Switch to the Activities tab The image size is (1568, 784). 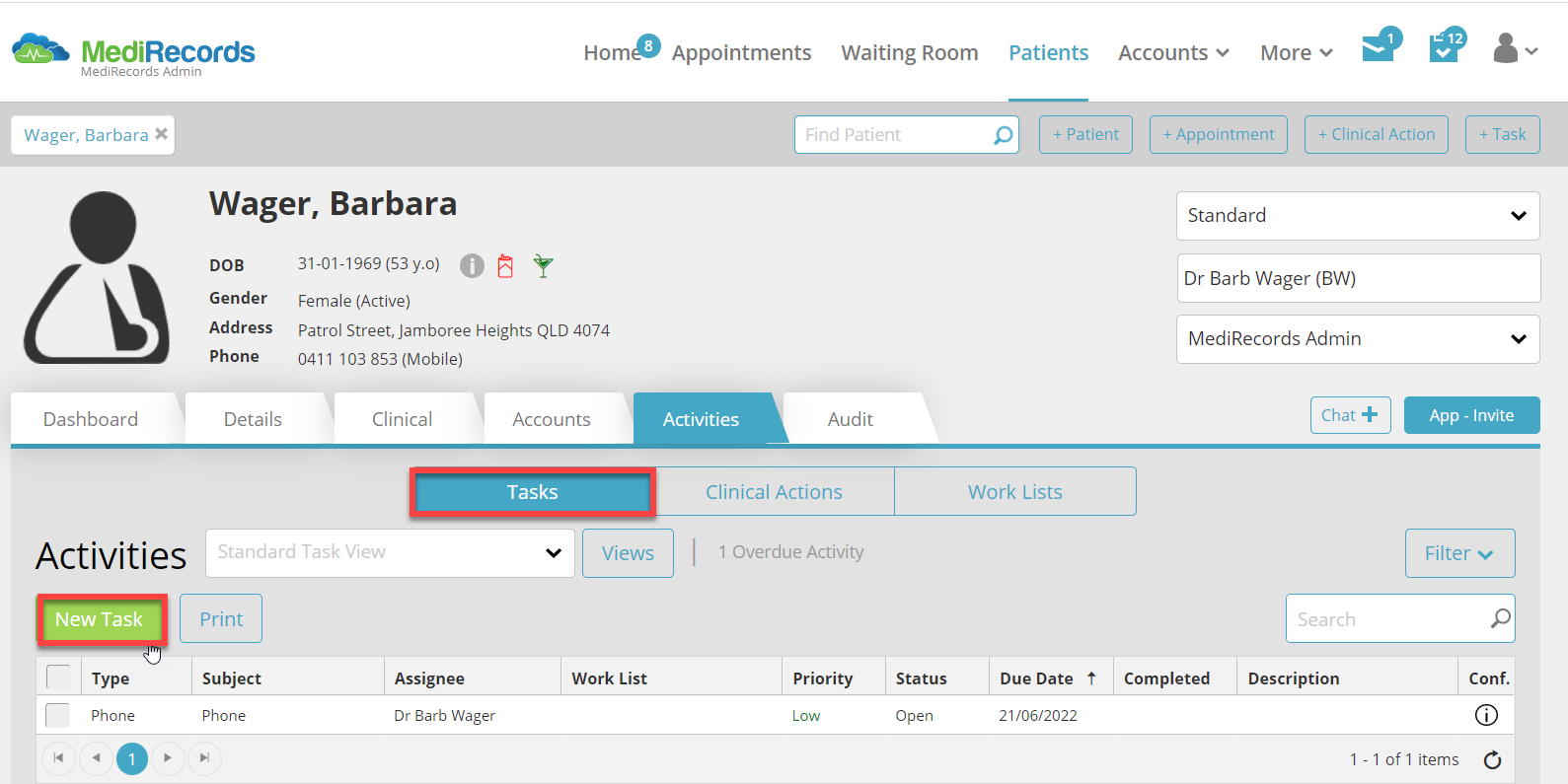coord(701,419)
